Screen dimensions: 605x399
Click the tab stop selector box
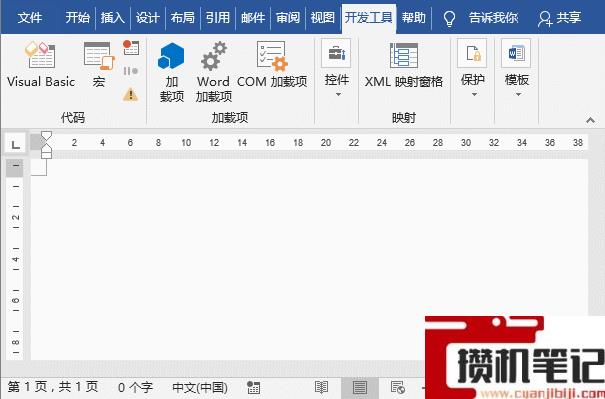[15, 144]
